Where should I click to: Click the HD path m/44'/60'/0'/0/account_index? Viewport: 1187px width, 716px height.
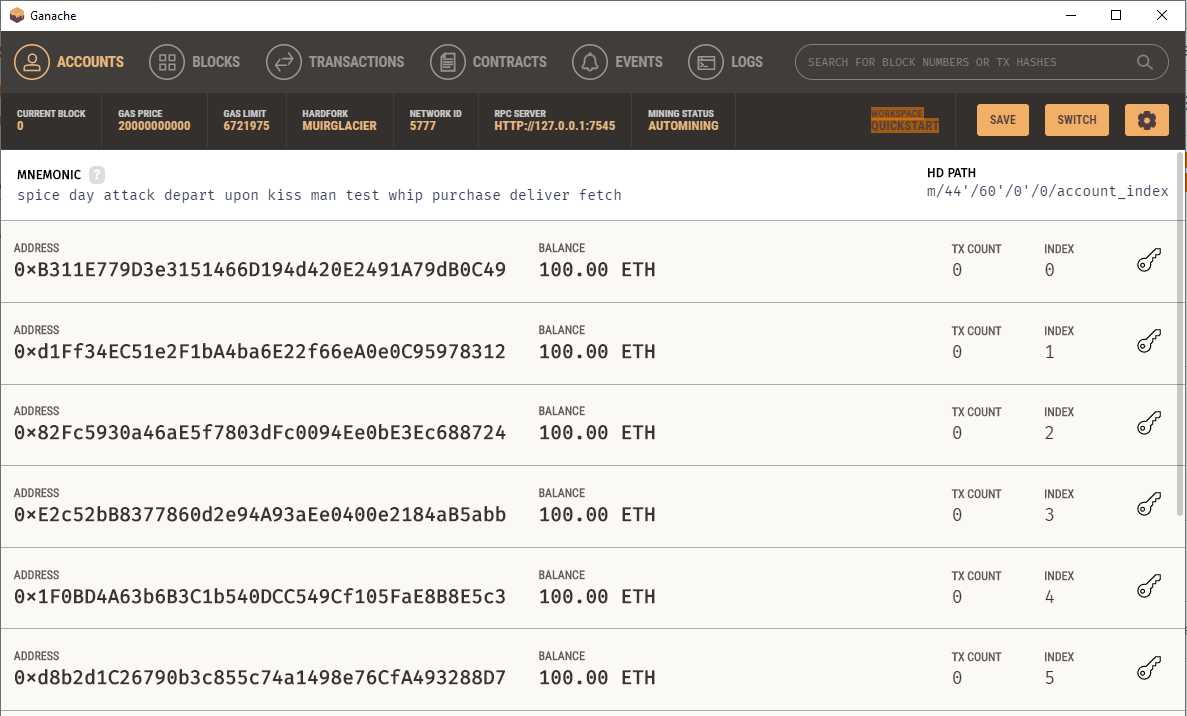[x=1047, y=191]
